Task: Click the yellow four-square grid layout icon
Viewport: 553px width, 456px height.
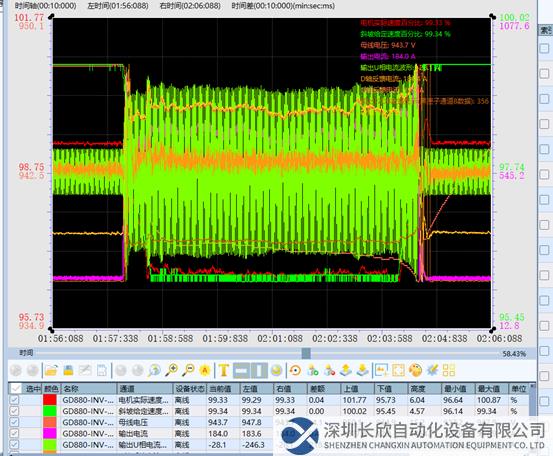Action: tap(449, 370)
